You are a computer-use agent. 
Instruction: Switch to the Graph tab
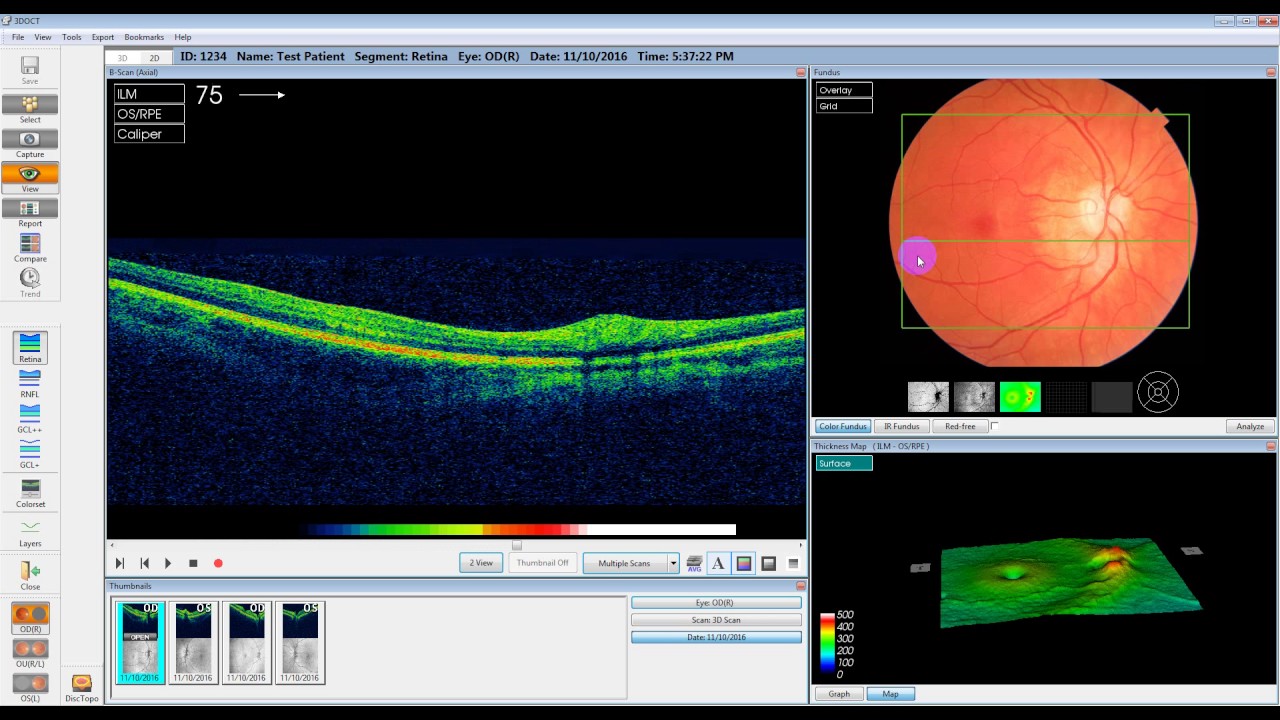[x=839, y=694]
